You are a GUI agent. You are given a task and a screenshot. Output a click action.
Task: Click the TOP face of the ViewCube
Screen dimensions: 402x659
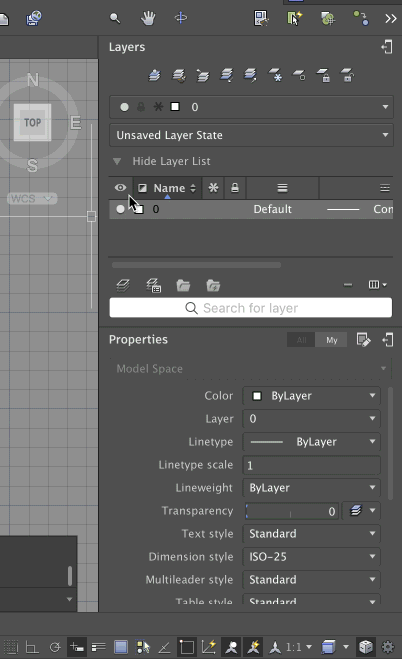point(32,122)
